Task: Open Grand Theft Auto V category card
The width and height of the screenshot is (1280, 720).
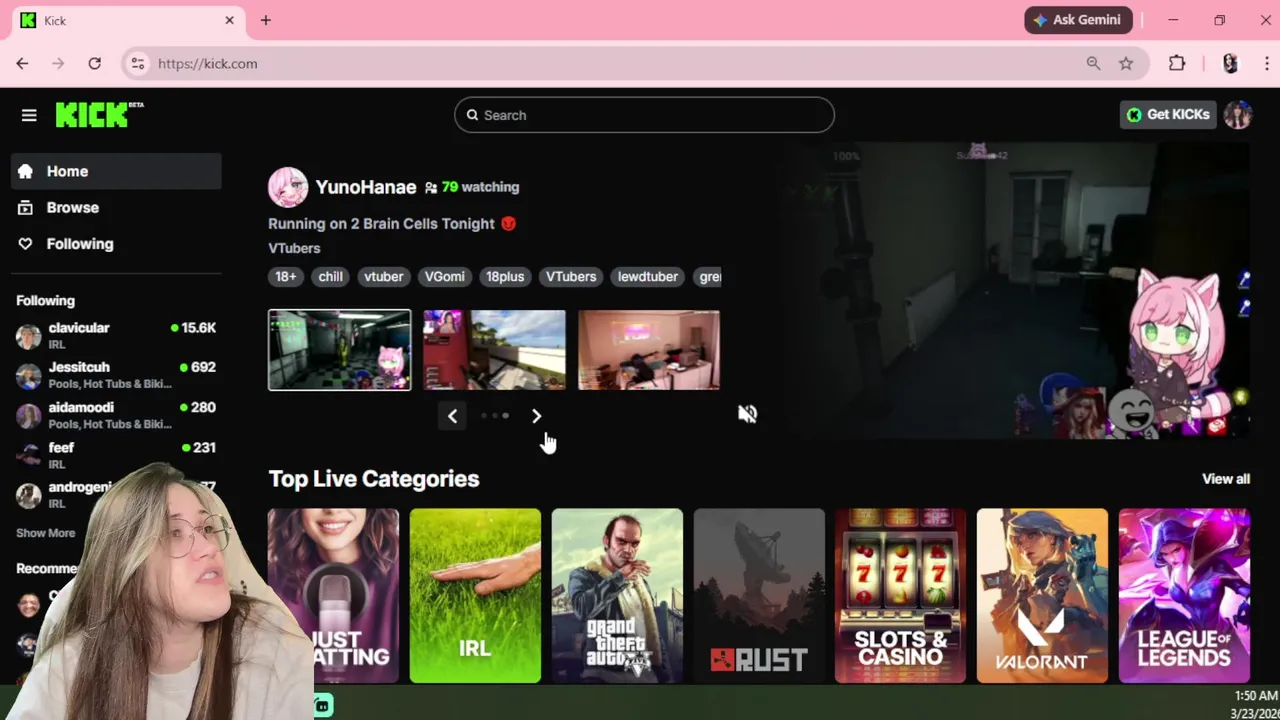Action: point(617,596)
